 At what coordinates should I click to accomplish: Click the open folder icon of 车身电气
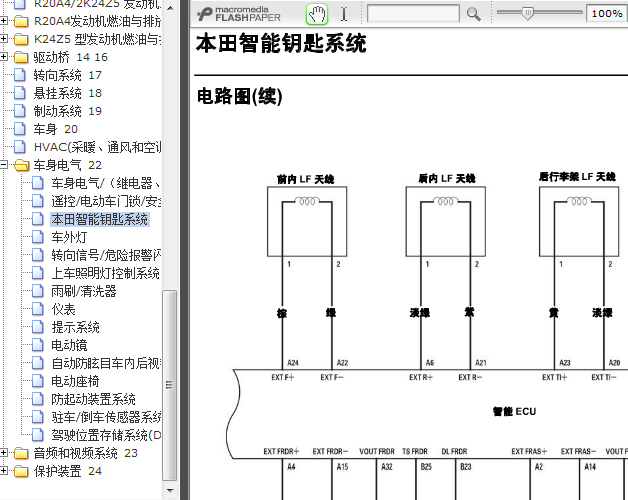coord(21,165)
